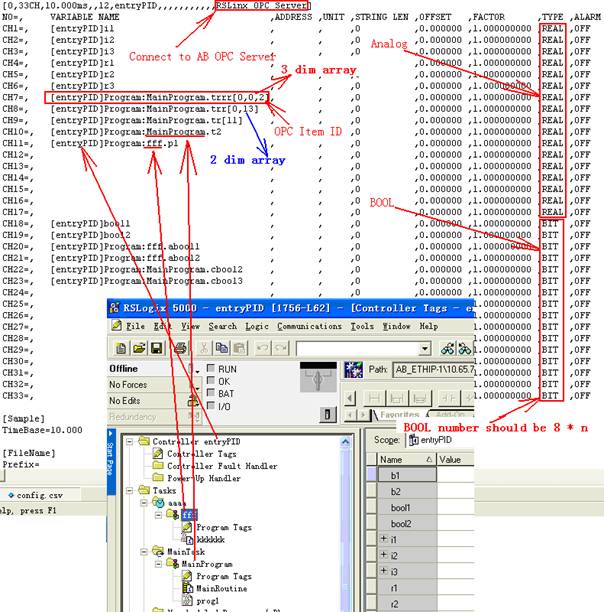Screen dimensions: 604x612
Task: Open MainRoutine ladder icon in tree
Action: (187, 589)
